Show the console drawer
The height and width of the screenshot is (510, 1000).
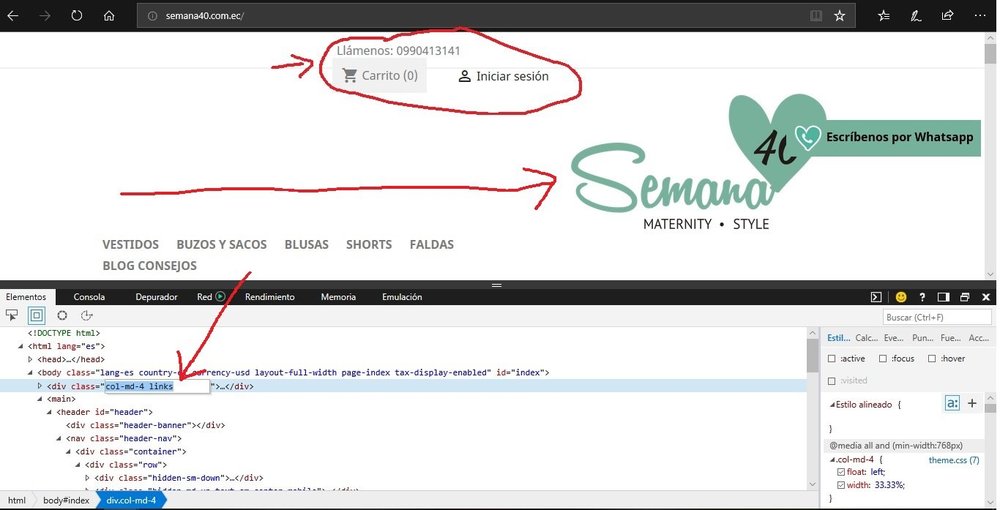[877, 297]
